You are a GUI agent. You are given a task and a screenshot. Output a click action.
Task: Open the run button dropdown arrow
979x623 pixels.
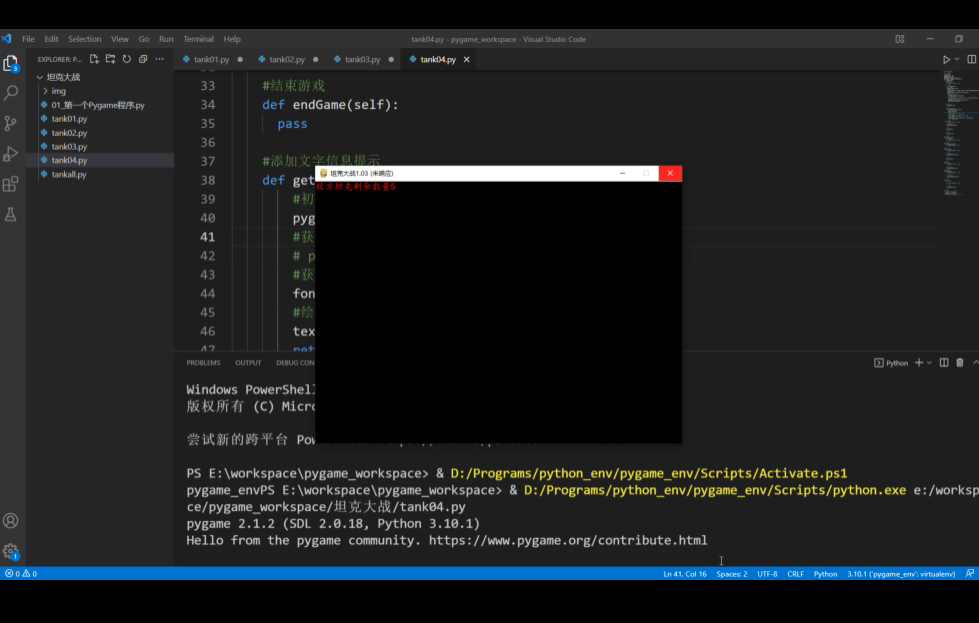(957, 59)
